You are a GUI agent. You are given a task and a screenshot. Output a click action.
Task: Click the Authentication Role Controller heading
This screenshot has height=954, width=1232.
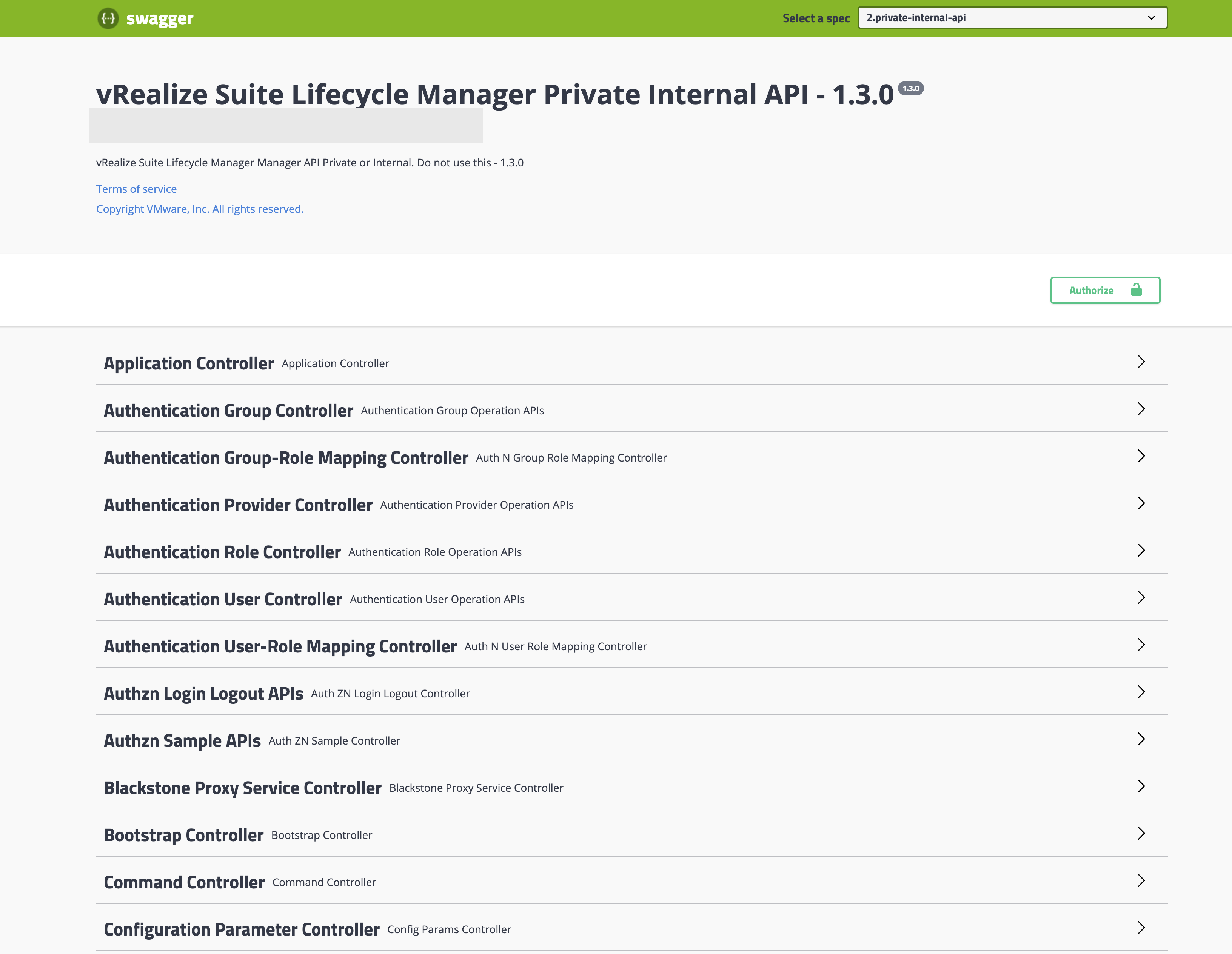click(x=222, y=552)
